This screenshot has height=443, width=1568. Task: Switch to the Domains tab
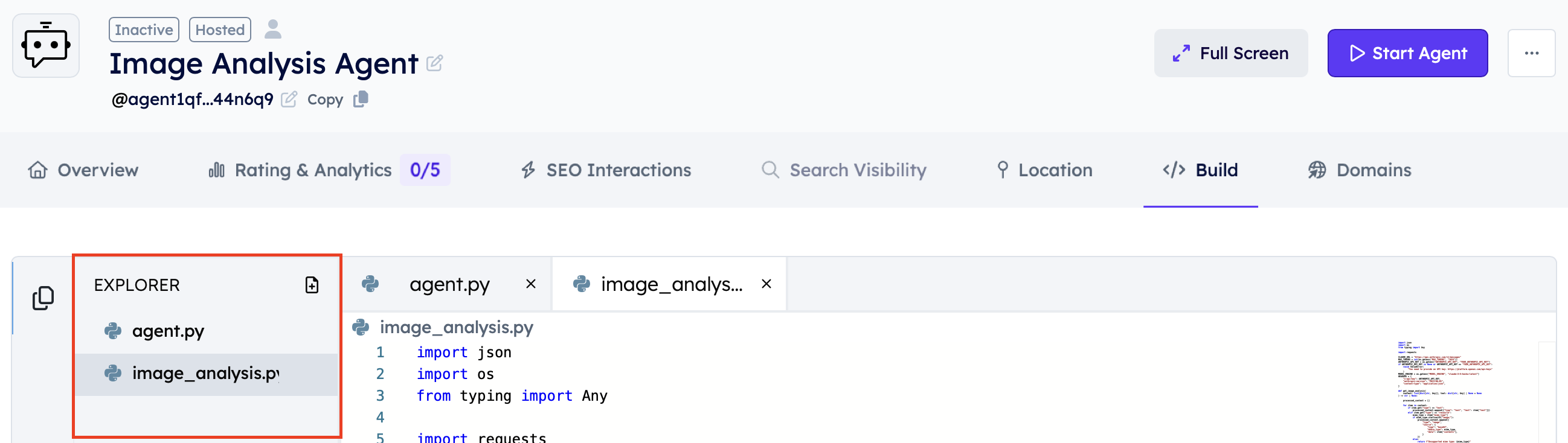(1360, 170)
